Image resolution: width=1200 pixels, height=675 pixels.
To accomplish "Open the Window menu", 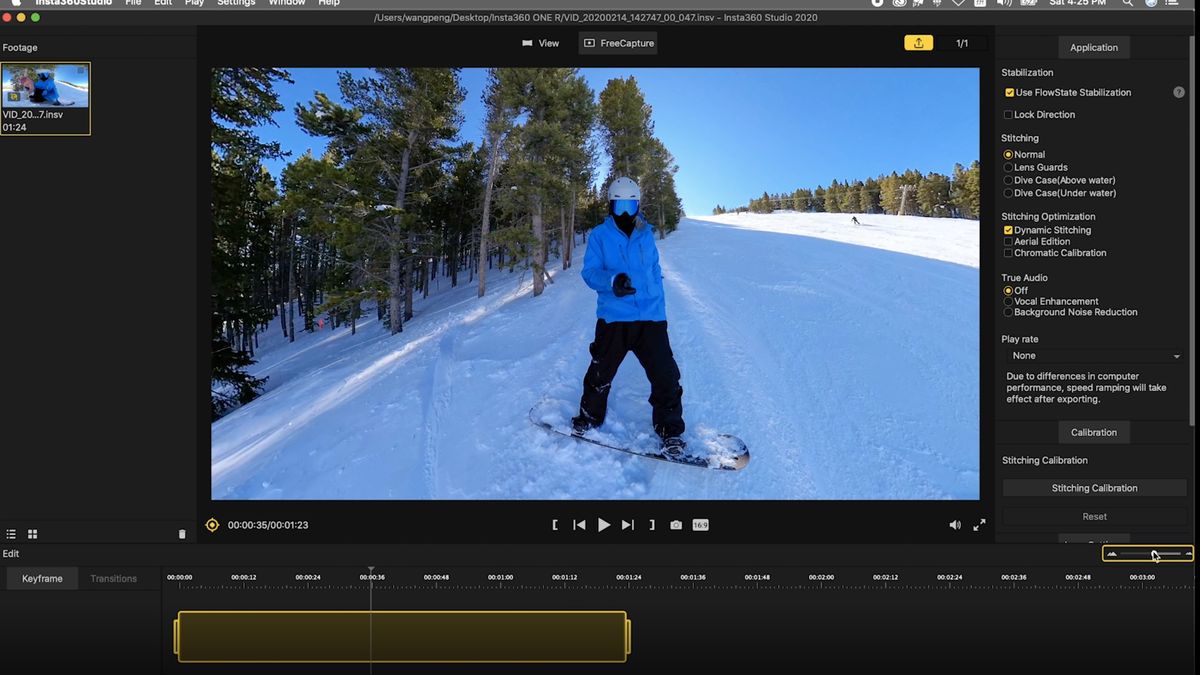I will pos(287,3).
